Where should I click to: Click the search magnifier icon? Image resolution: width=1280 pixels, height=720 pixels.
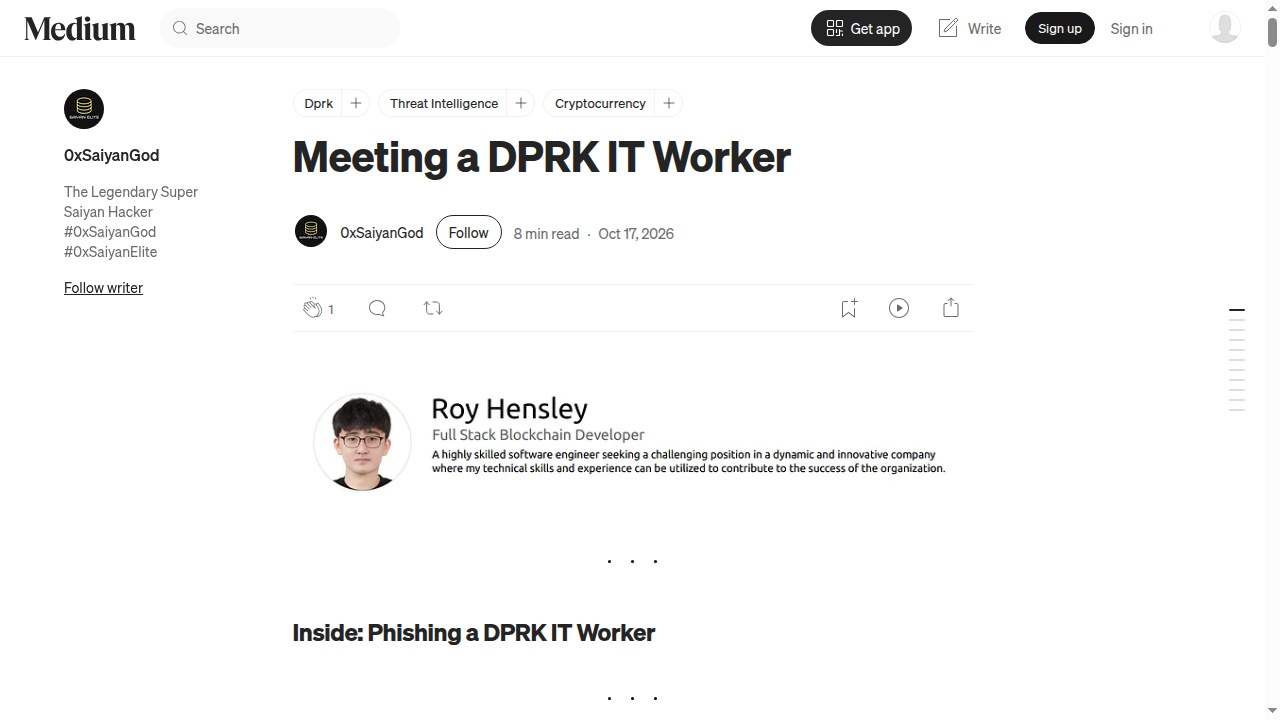click(180, 29)
